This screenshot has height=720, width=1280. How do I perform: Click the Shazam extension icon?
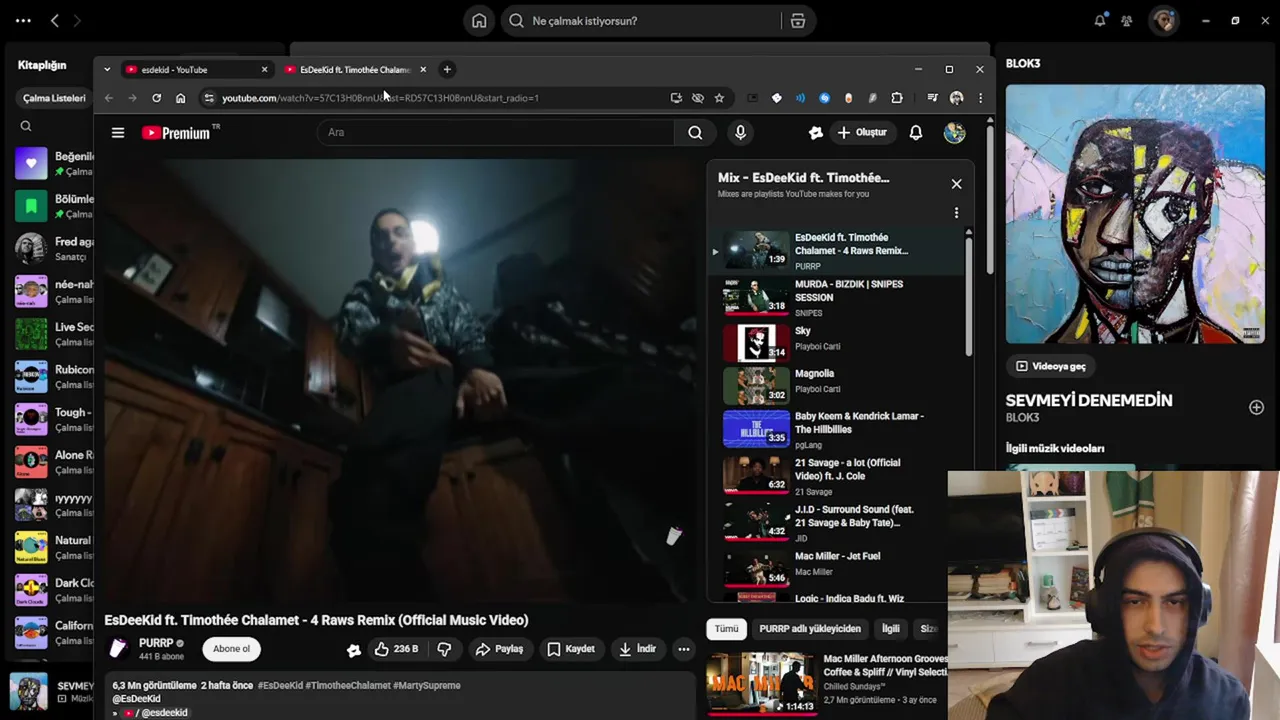tap(824, 98)
